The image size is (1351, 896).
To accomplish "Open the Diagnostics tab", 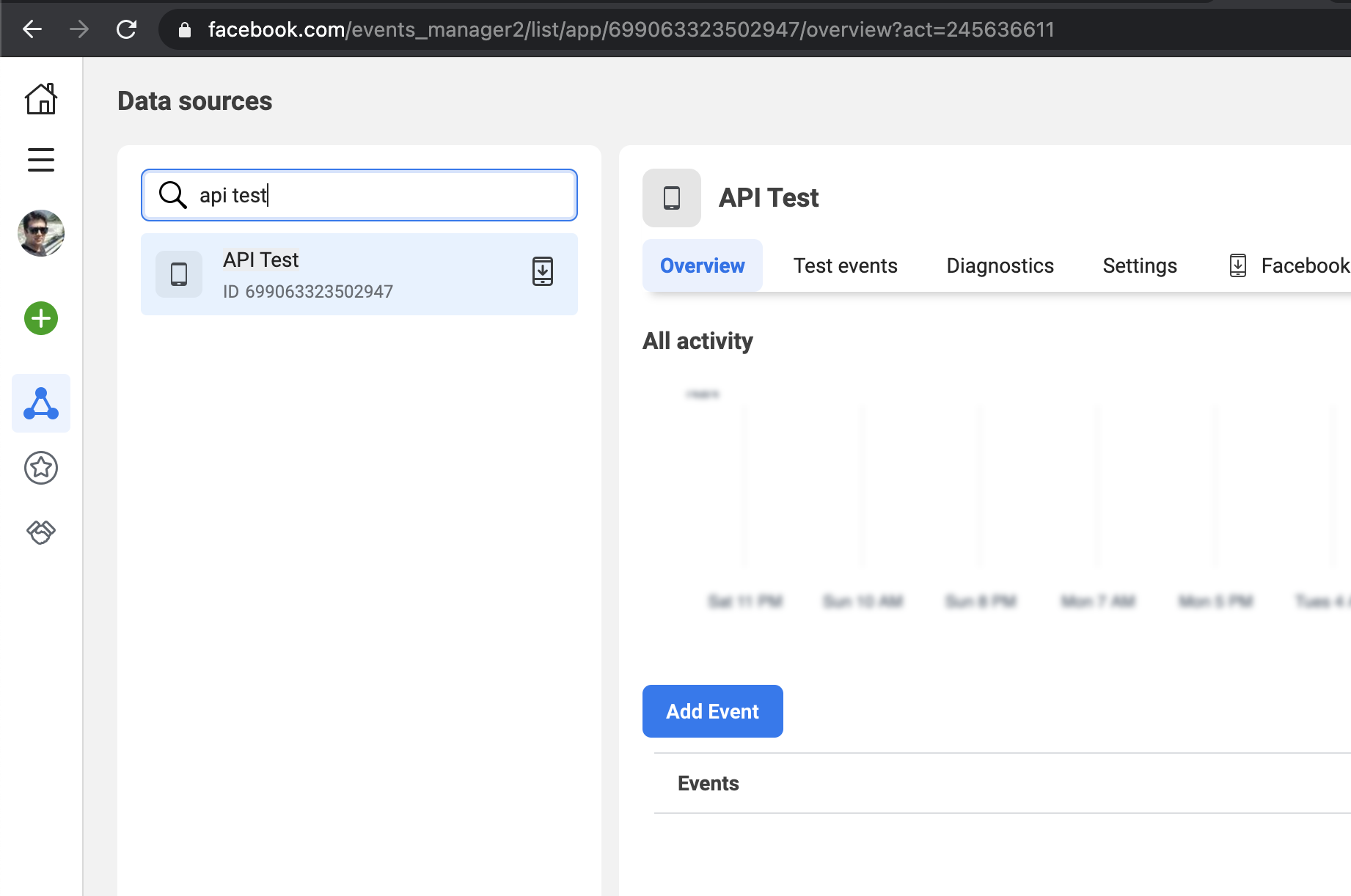I will click(1000, 265).
